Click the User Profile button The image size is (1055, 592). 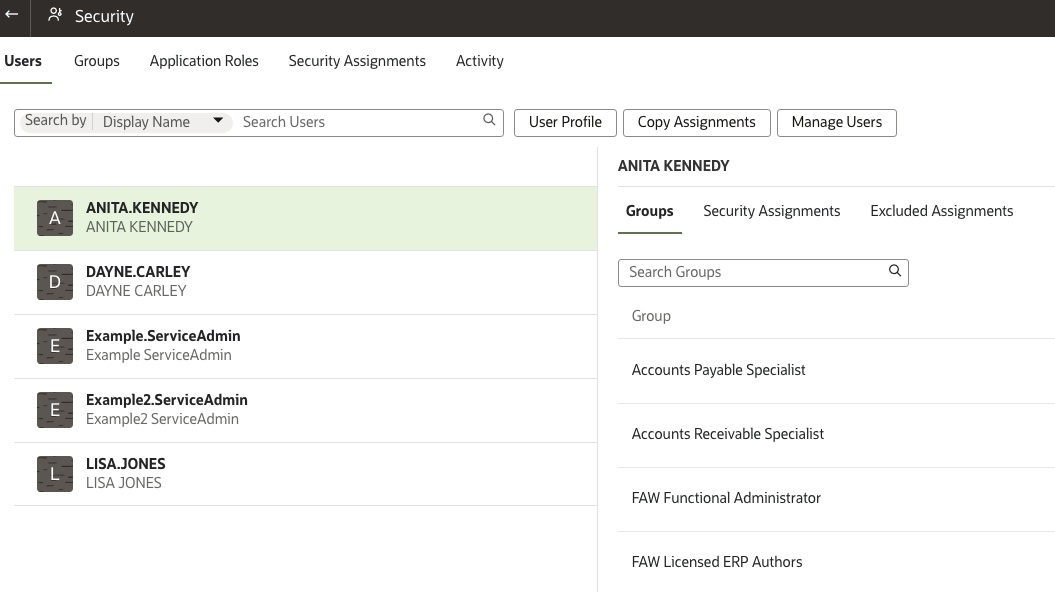(x=565, y=122)
